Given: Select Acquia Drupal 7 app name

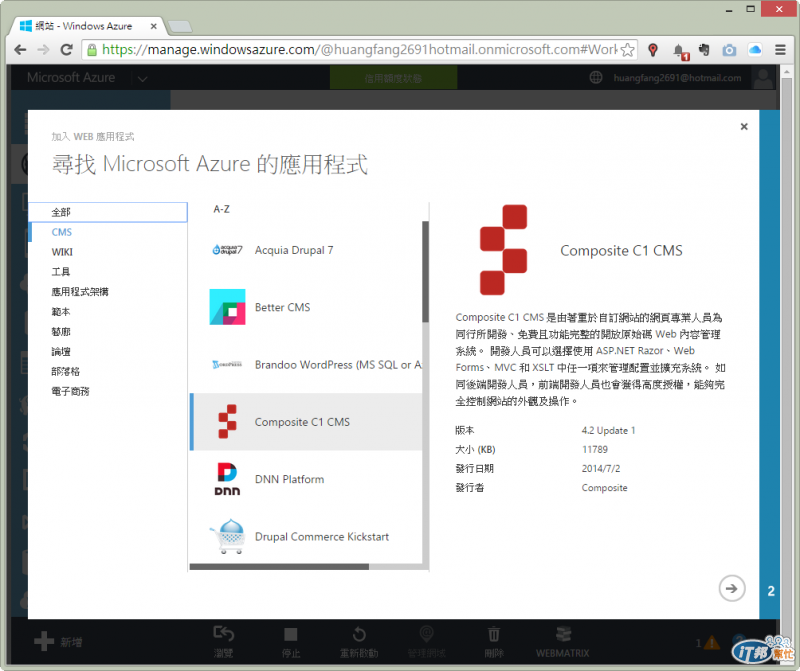Looking at the screenshot, I should point(294,250).
